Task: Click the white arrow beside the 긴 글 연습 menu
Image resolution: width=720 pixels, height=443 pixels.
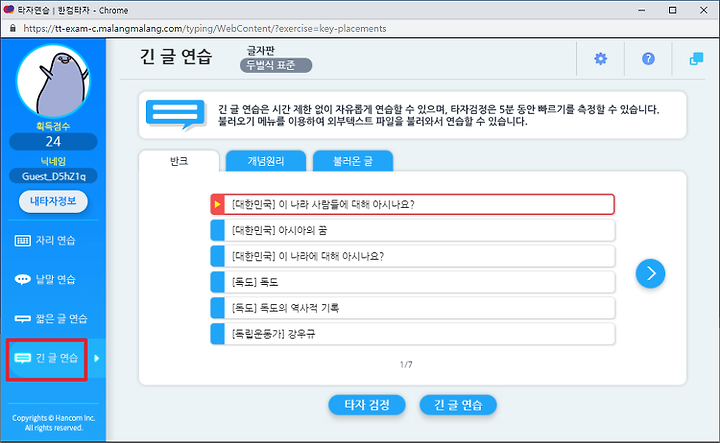Action: pyautogui.click(x=96, y=358)
